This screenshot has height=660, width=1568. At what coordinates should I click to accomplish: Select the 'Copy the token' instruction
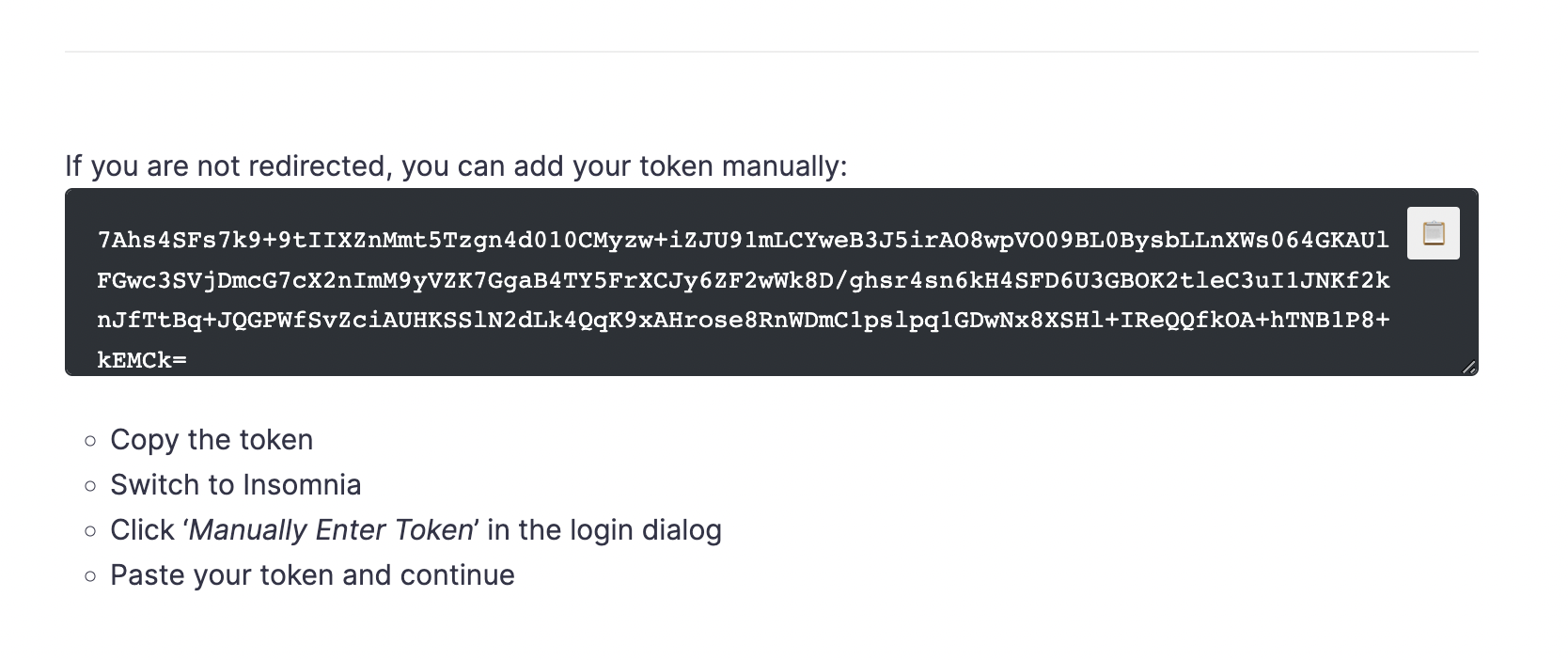click(212, 440)
